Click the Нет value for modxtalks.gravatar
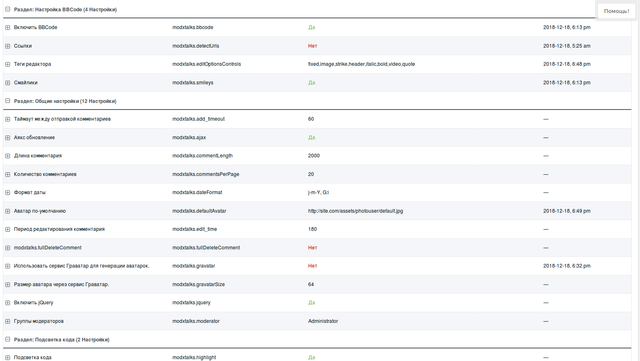 point(312,266)
